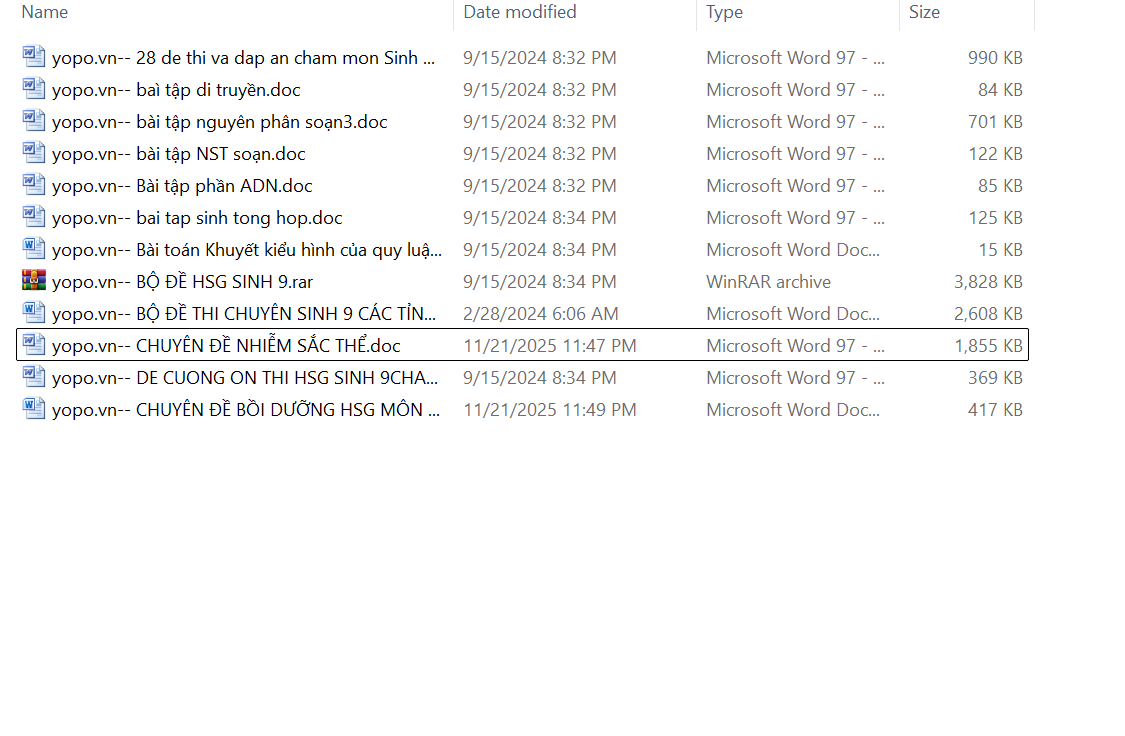Click the icon of Bài toán Khuyết kiểu hình file
The height and width of the screenshot is (736, 1125).
pos(34,249)
